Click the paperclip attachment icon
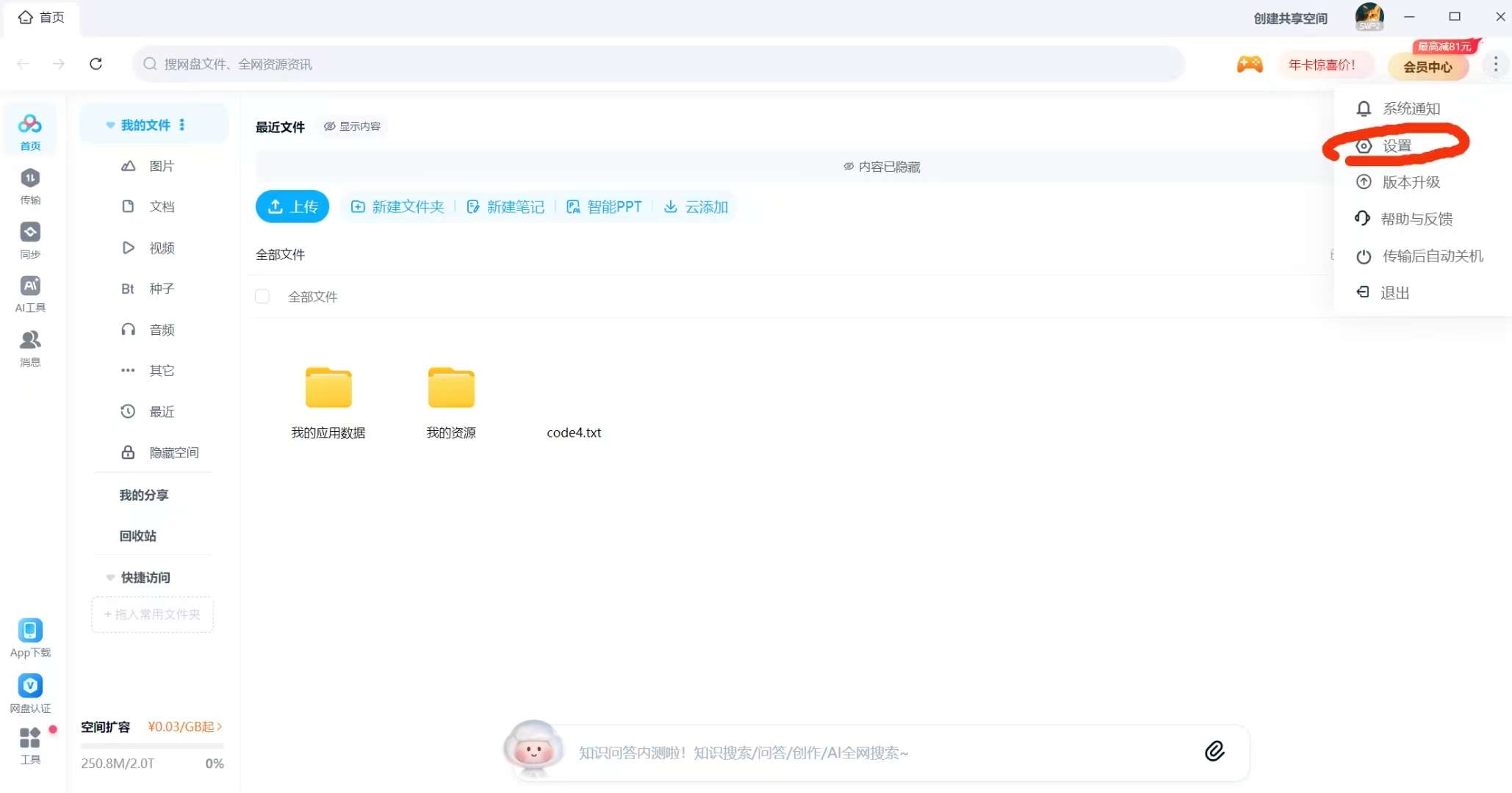The image size is (1512, 793). 1214,751
